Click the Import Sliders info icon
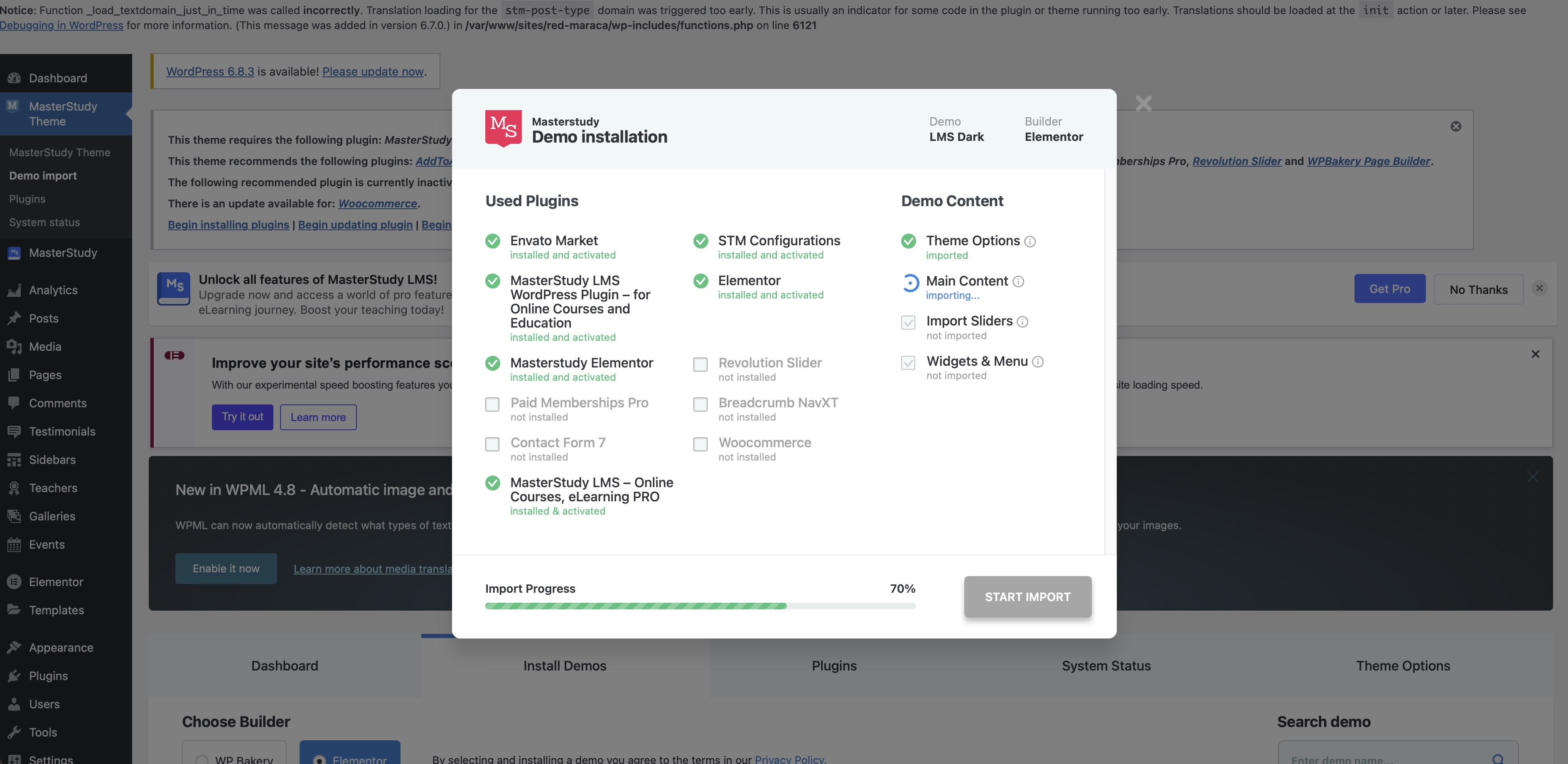 pos(1022,321)
